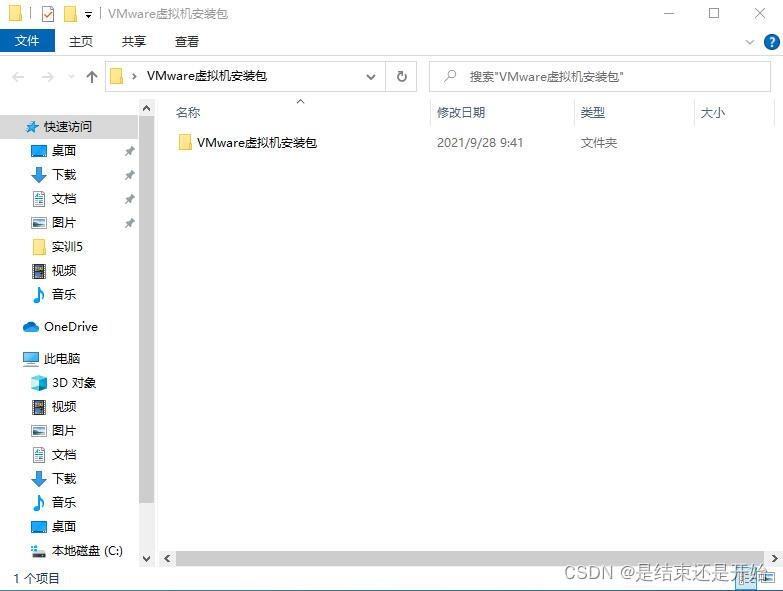Expand the ribbon with the chevron
783x591 pixels.
tap(750, 42)
